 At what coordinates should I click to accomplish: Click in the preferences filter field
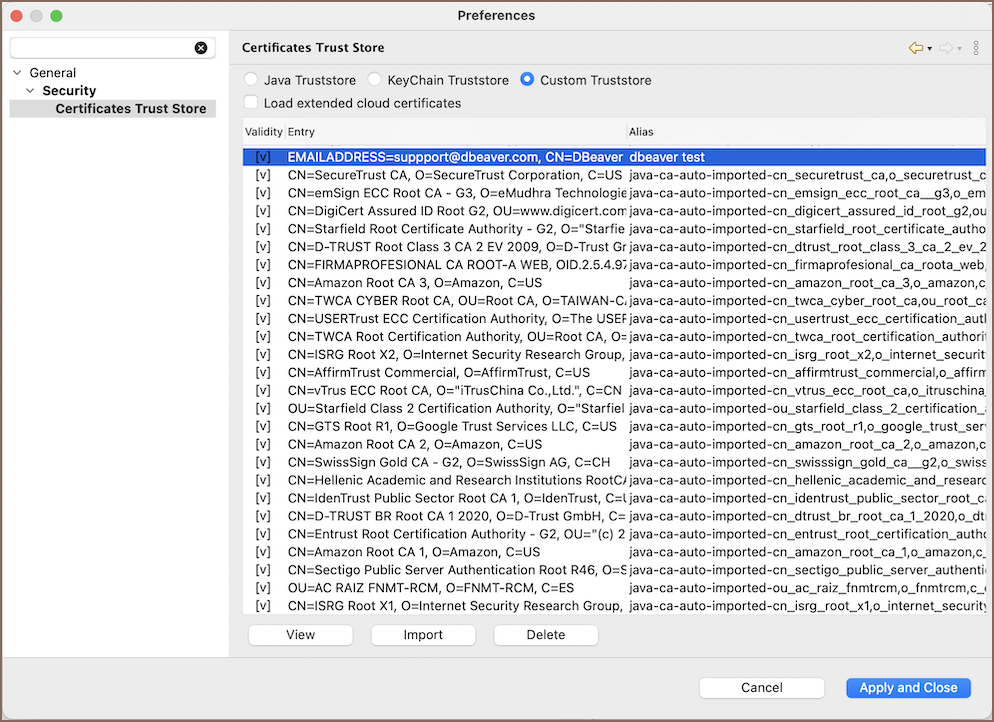pos(100,48)
